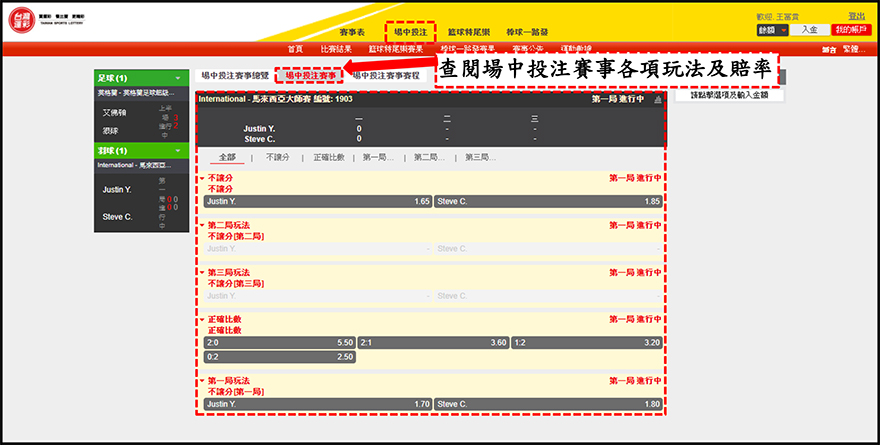Screen dimensions: 880x445
Task: Collapse the 足球 (1) sidebar section
Action: [x=177, y=78]
